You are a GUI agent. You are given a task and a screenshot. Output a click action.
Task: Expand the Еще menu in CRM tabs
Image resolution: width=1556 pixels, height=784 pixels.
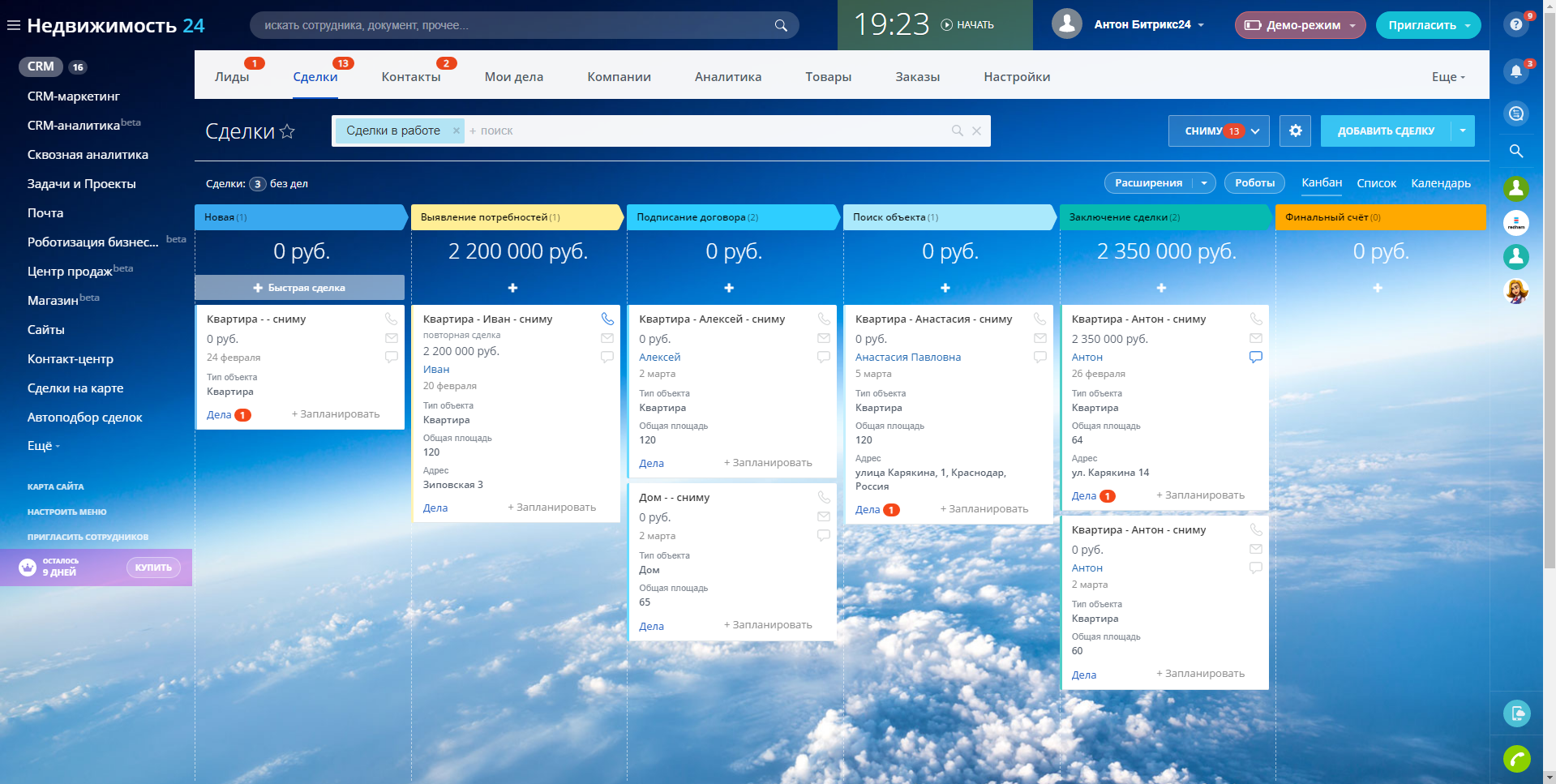[1448, 77]
